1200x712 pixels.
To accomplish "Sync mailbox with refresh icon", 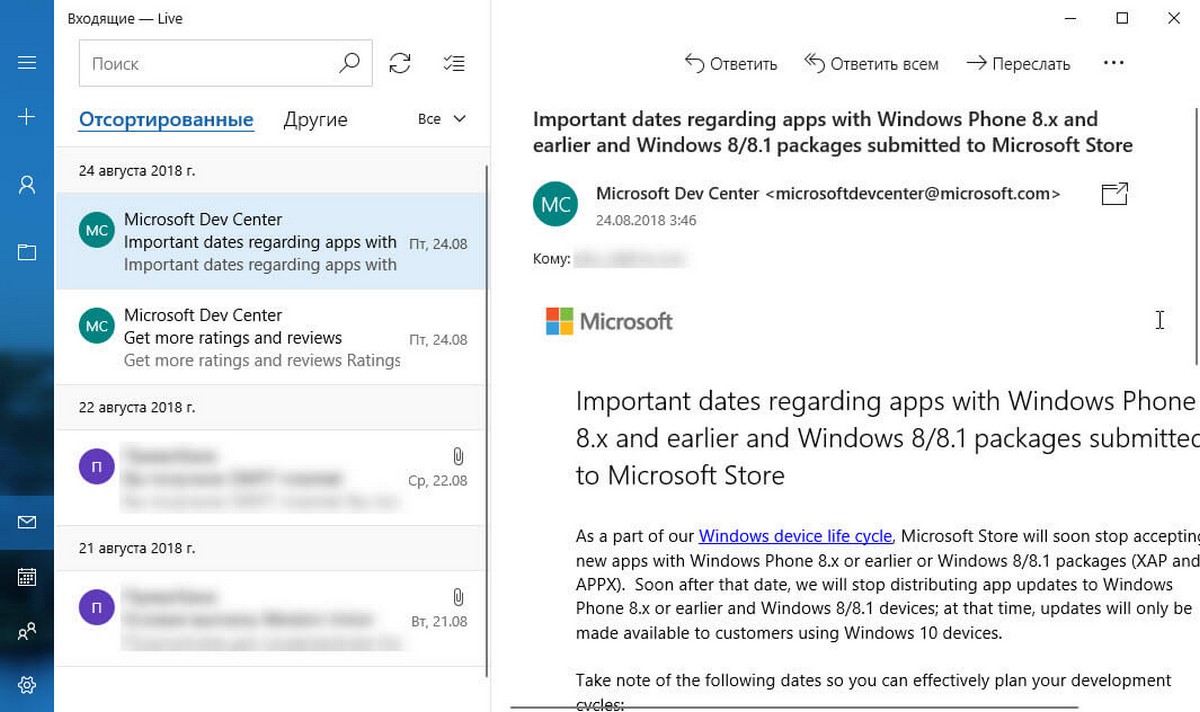I will coord(400,63).
